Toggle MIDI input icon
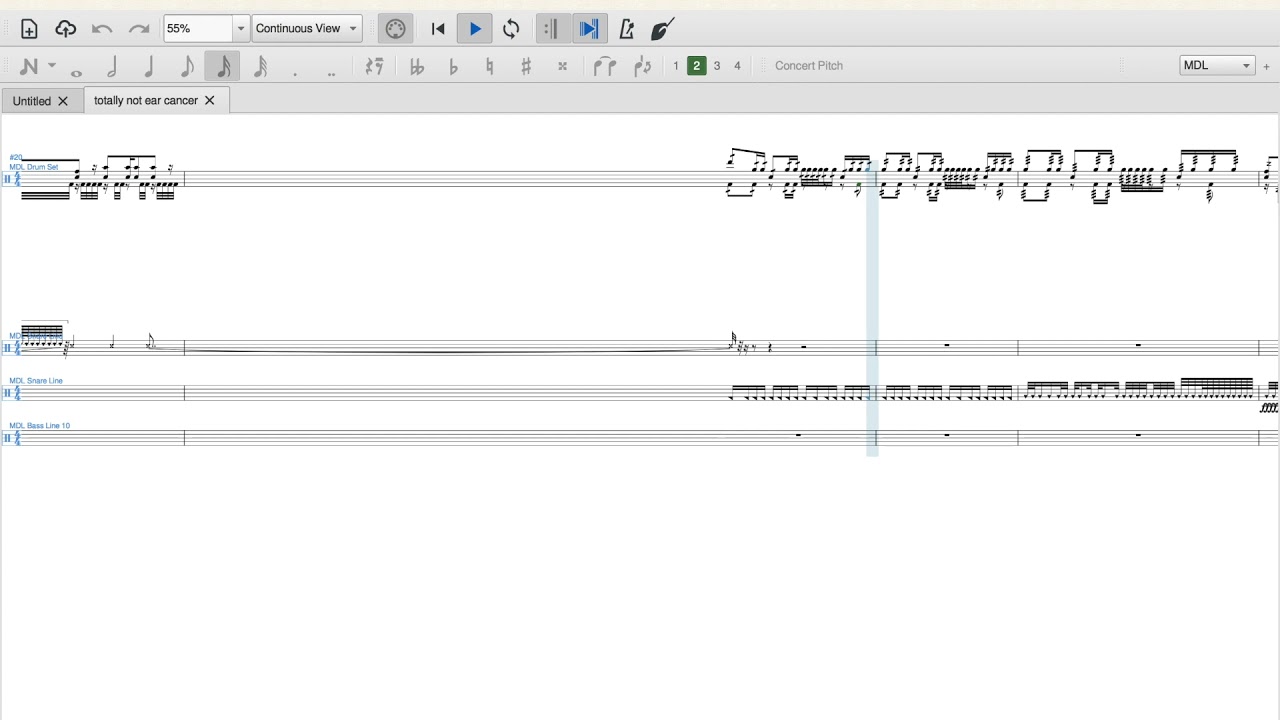The image size is (1280, 720). pos(395,29)
